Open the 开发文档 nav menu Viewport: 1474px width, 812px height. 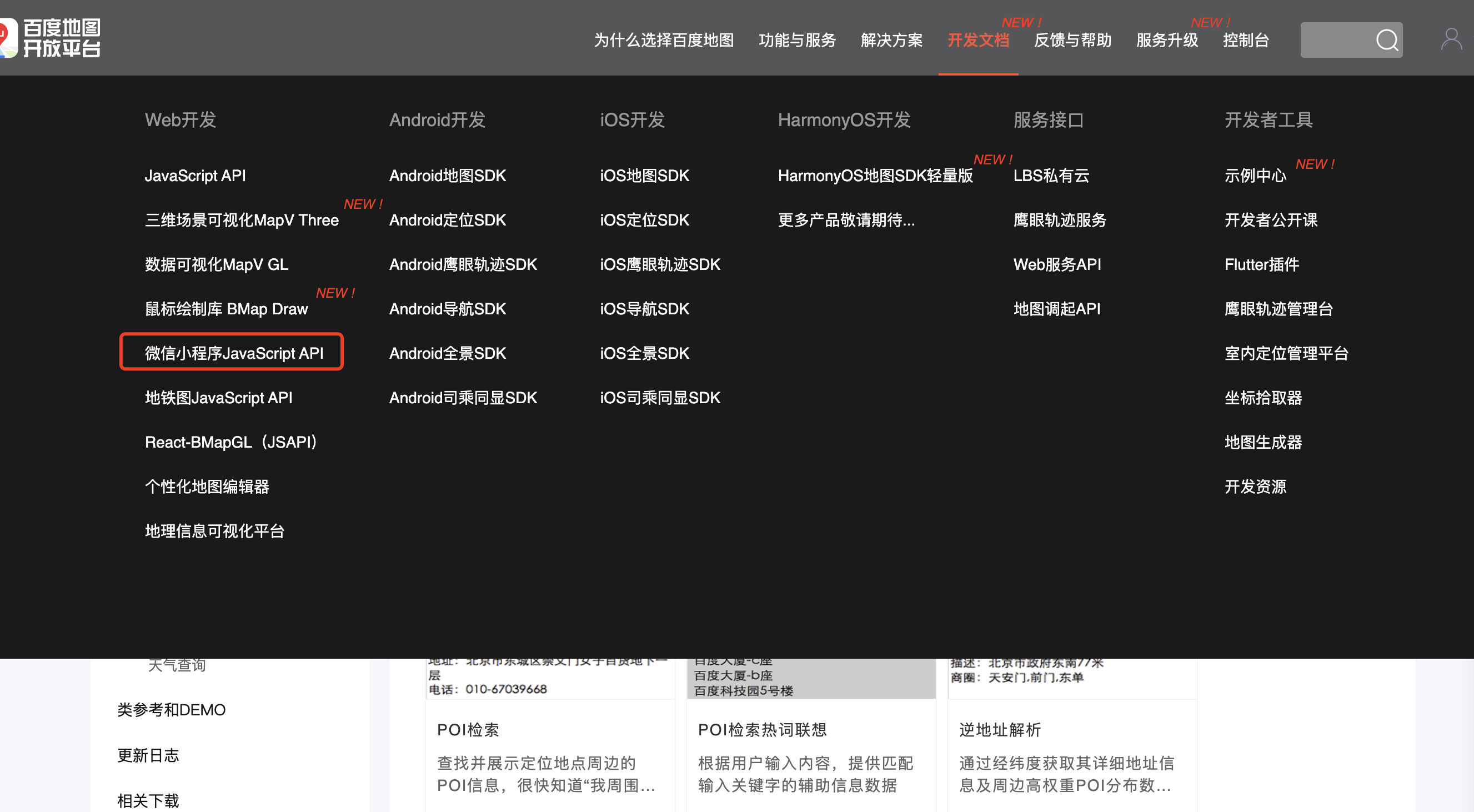pos(978,40)
